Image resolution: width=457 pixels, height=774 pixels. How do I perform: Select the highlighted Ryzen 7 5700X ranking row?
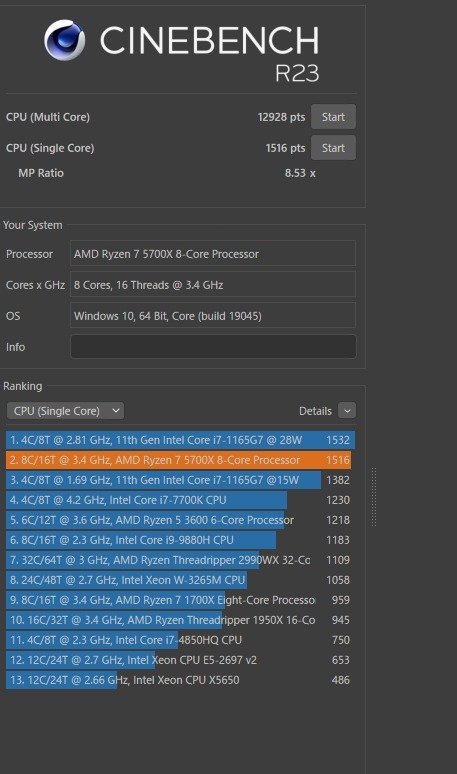coord(180,460)
